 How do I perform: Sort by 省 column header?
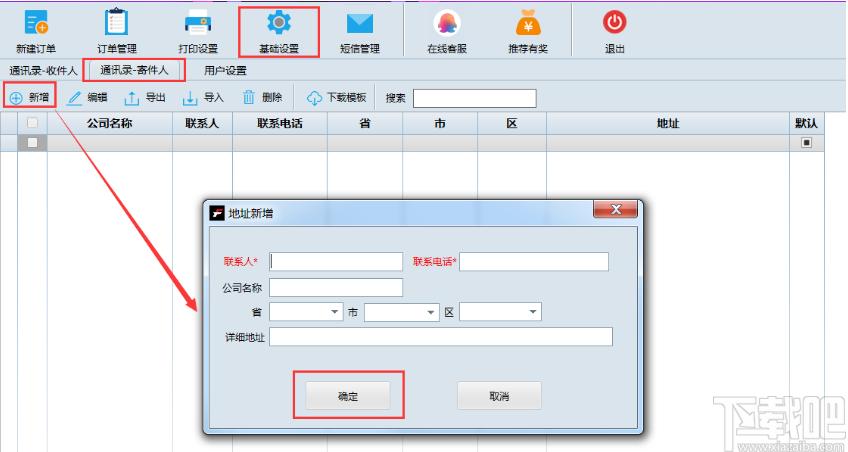(x=365, y=123)
